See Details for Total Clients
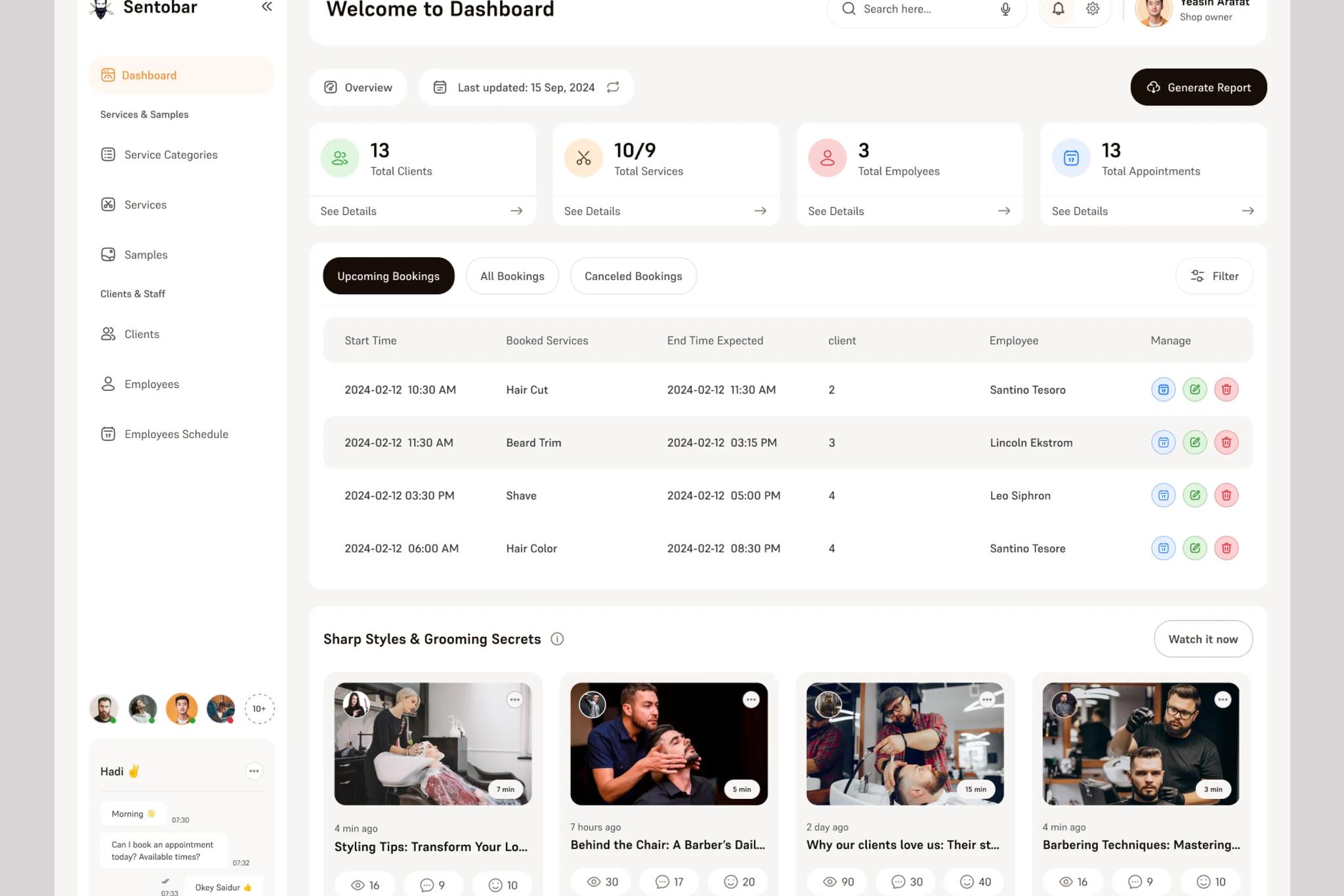 [x=422, y=211]
